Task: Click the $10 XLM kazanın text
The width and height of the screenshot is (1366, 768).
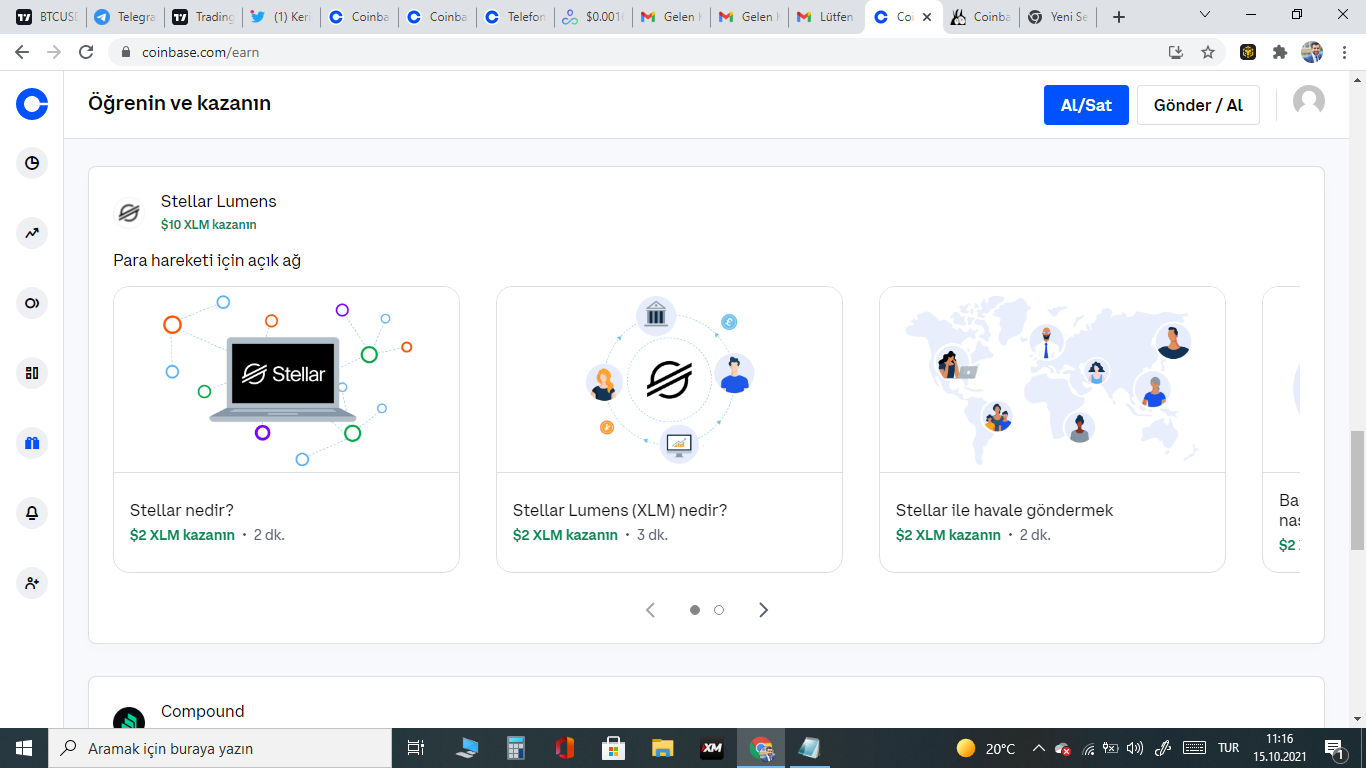Action: (x=209, y=225)
